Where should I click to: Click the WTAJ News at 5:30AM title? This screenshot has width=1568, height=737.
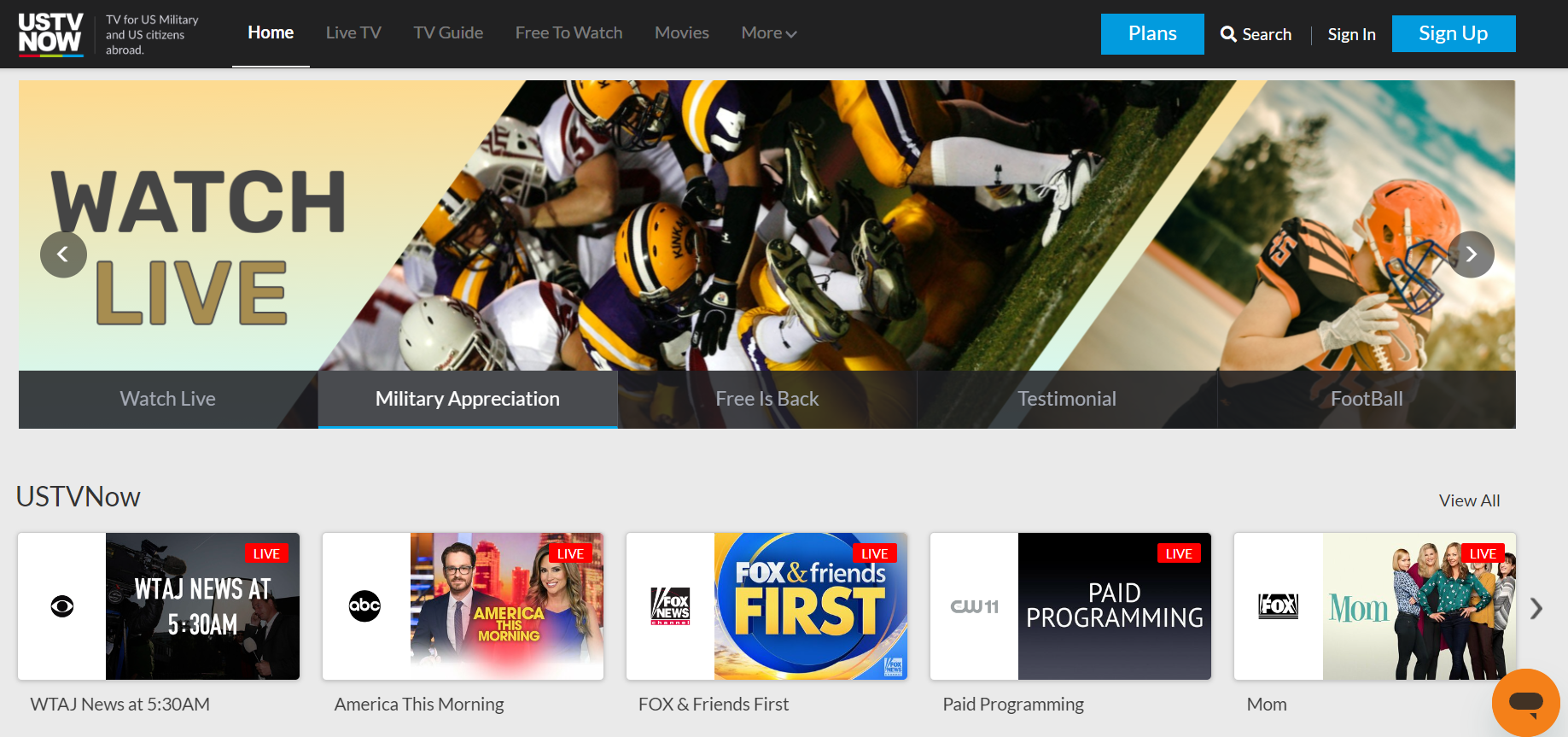120,705
